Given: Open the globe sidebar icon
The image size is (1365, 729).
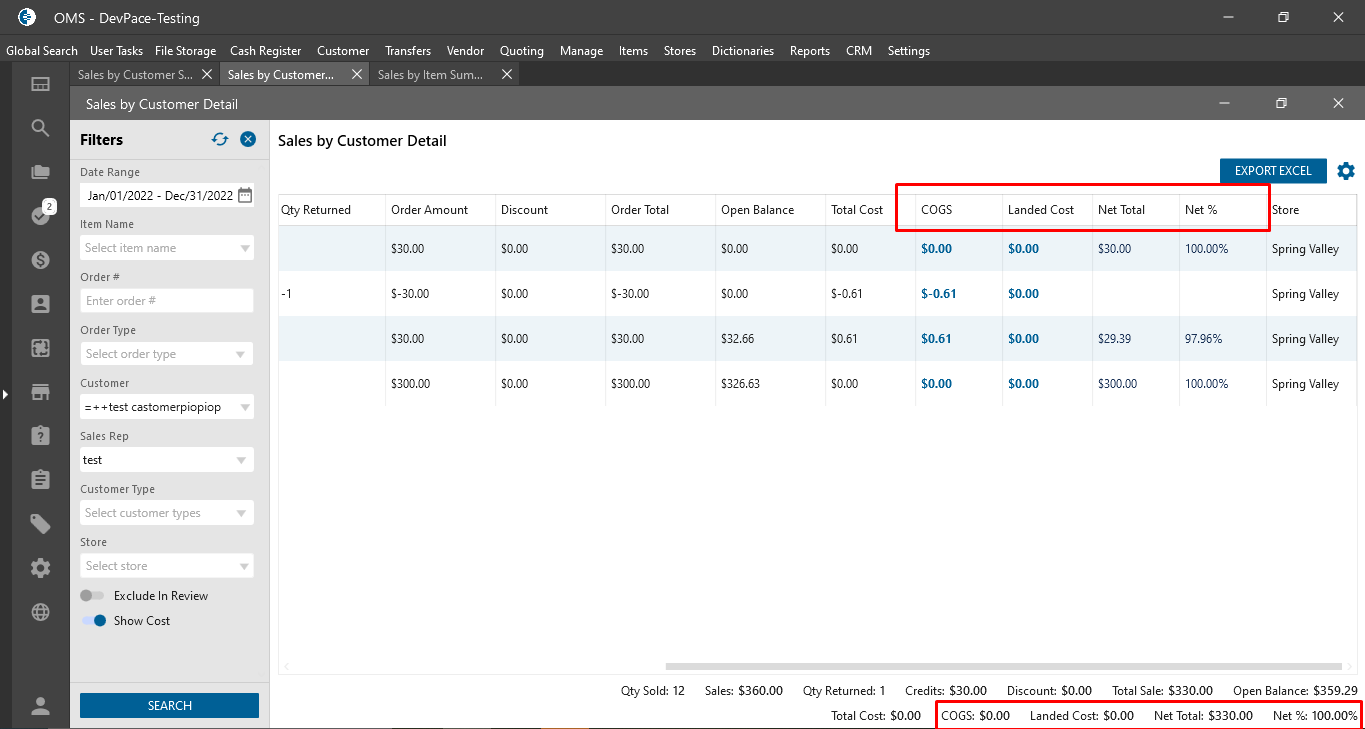Looking at the screenshot, I should [40, 612].
